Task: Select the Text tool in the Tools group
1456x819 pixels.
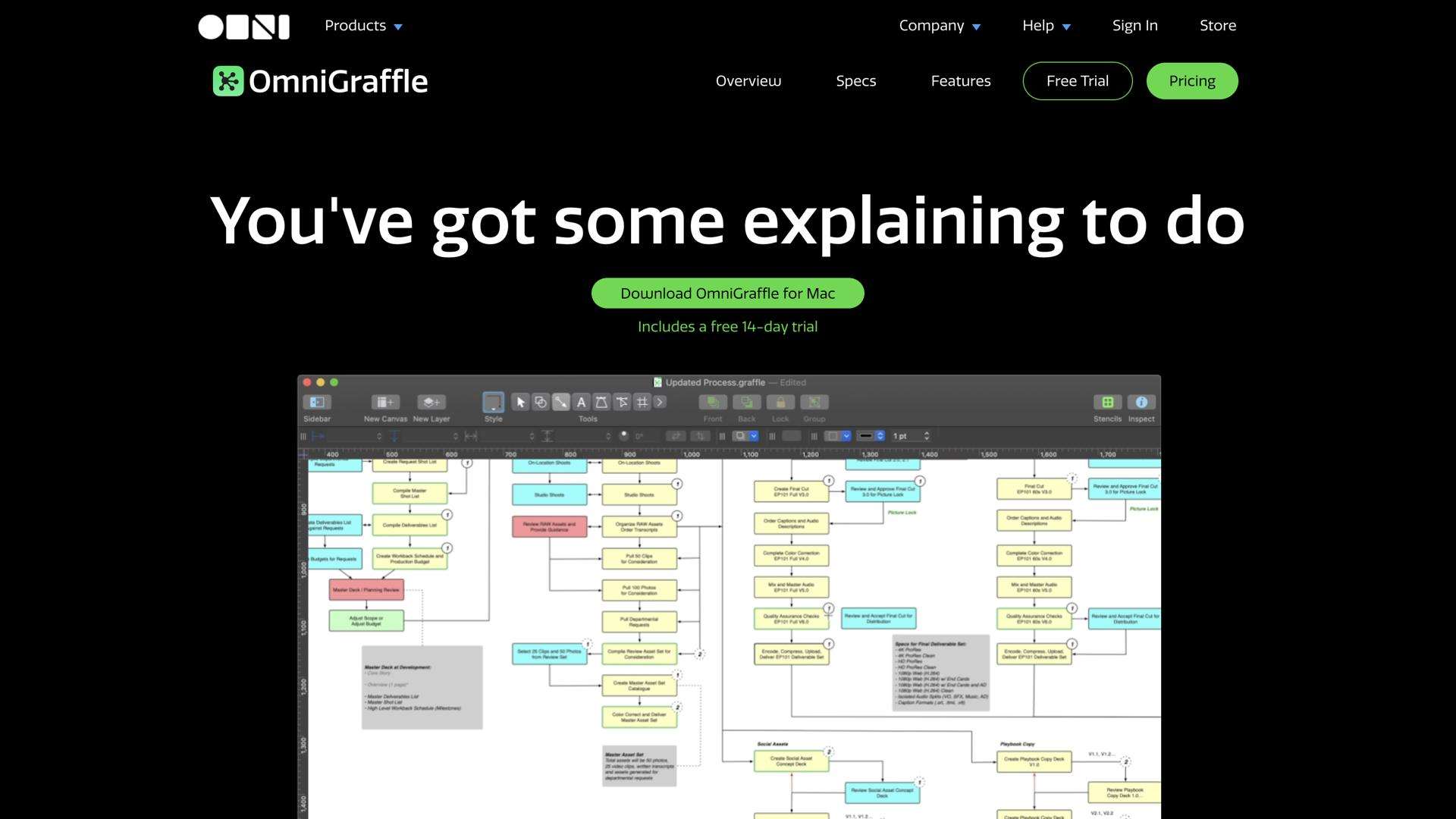Action: click(581, 403)
